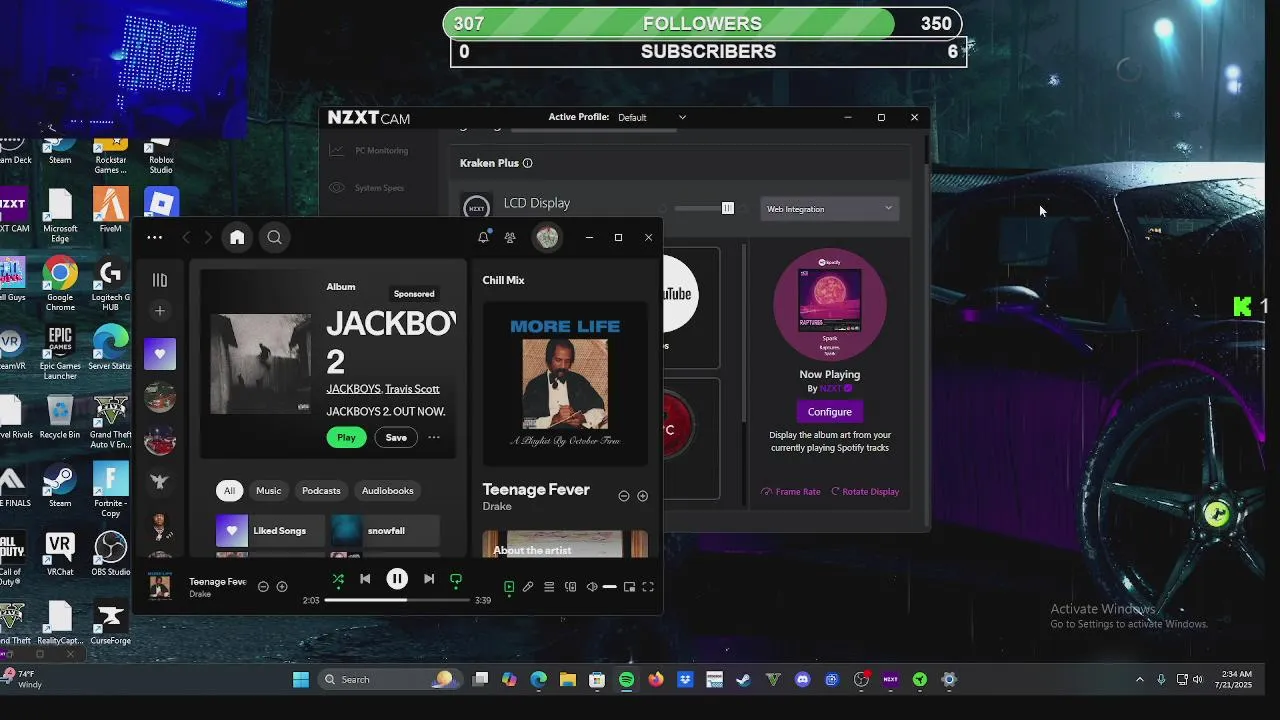This screenshot has height=720, width=1280.
Task: Open Web Integration dropdown in NZXT CAM
Action: tap(830, 209)
